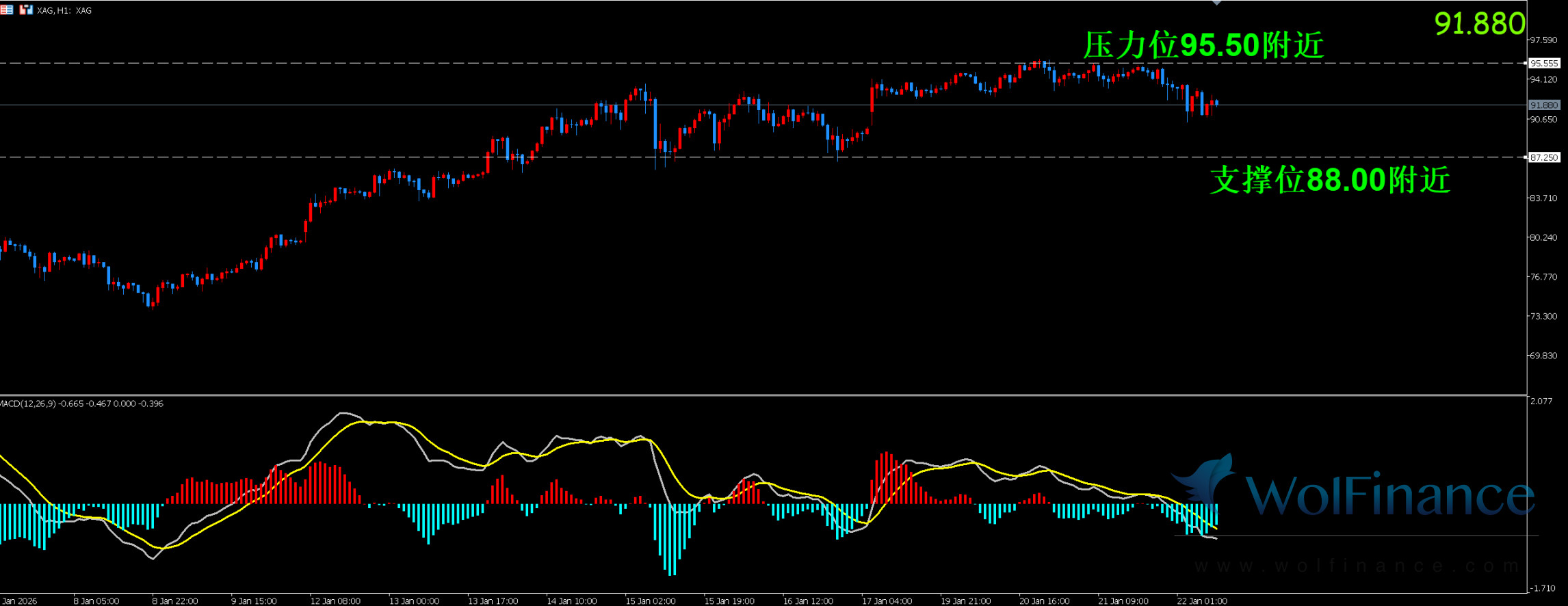This screenshot has width=1568, height=606.
Task: Click the large green 91.880 price display
Action: tap(1479, 24)
